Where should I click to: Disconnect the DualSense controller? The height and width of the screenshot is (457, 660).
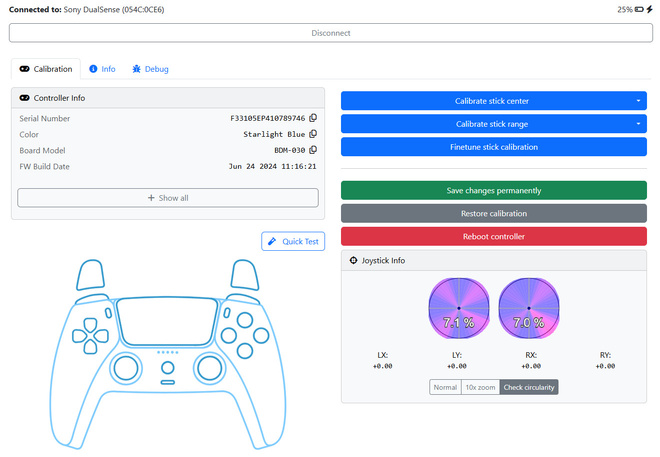point(331,33)
